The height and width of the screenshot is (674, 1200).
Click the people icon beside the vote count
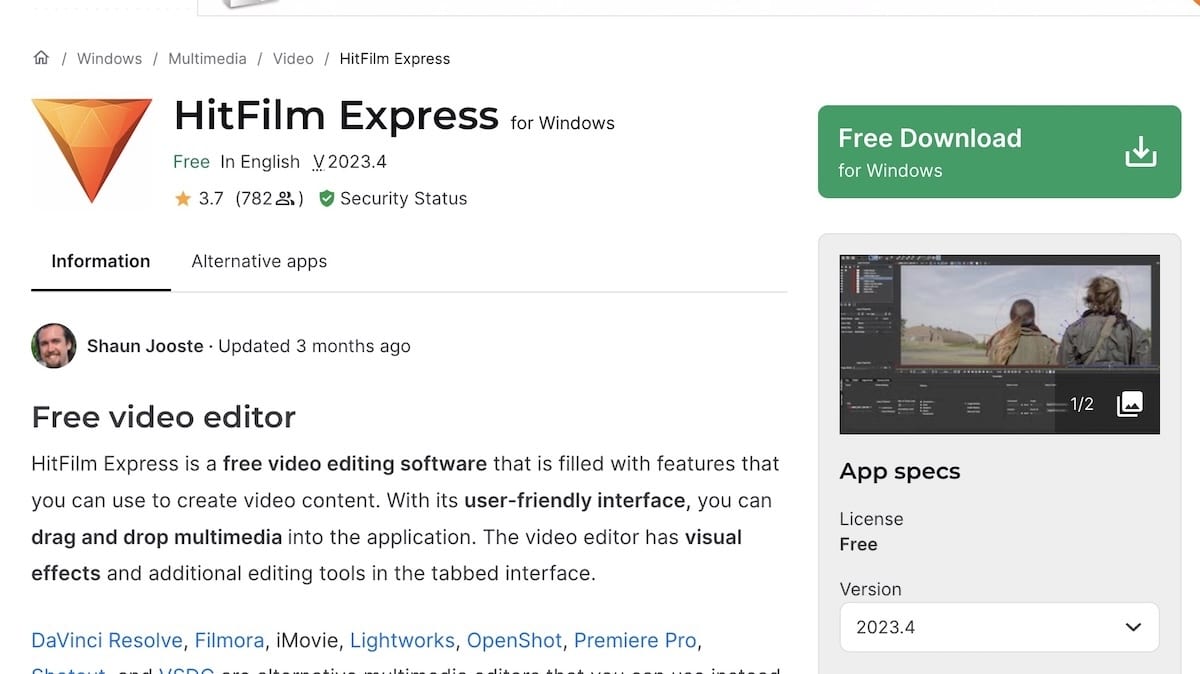coord(284,198)
